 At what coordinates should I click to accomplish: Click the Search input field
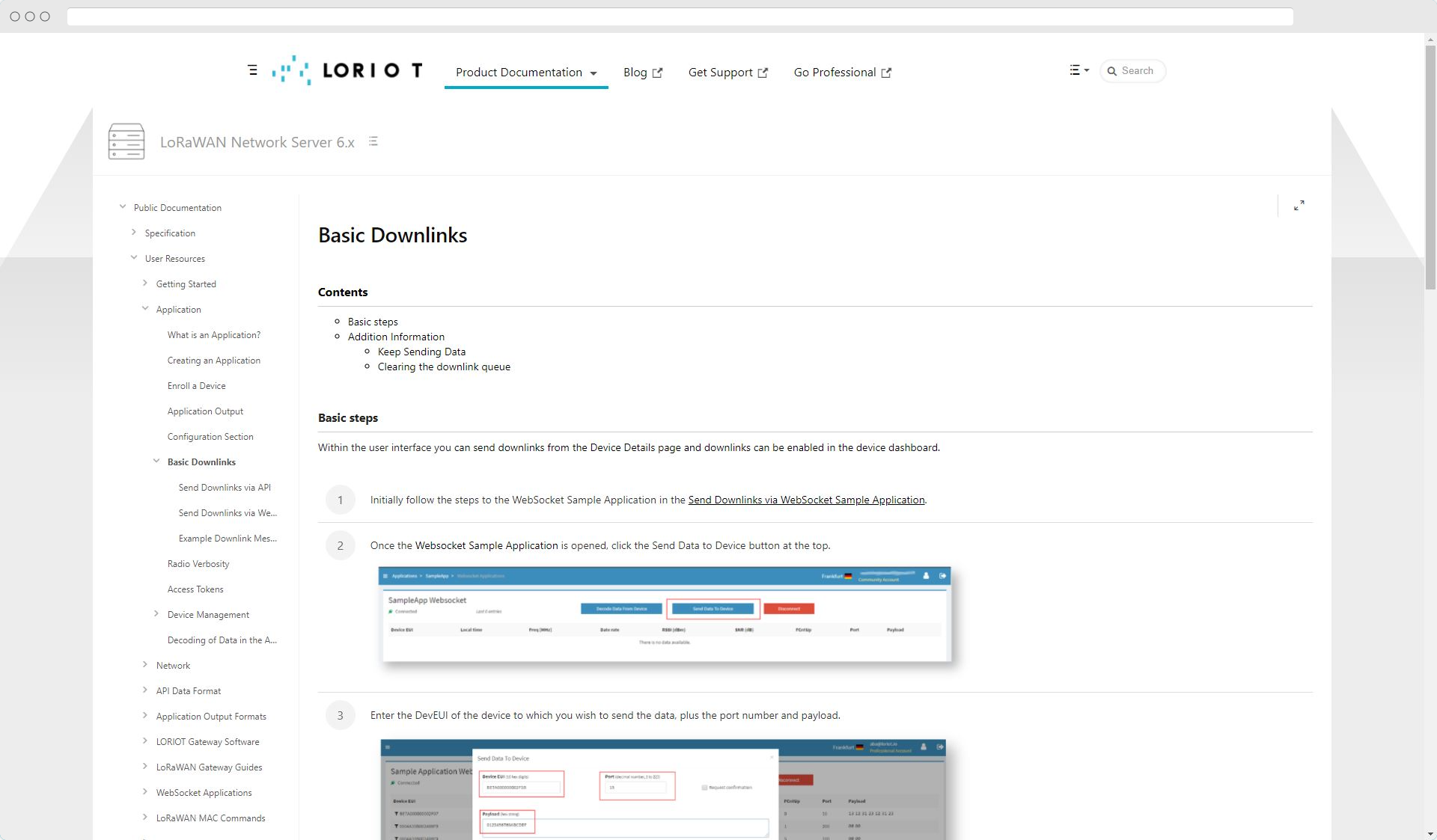[1133, 71]
